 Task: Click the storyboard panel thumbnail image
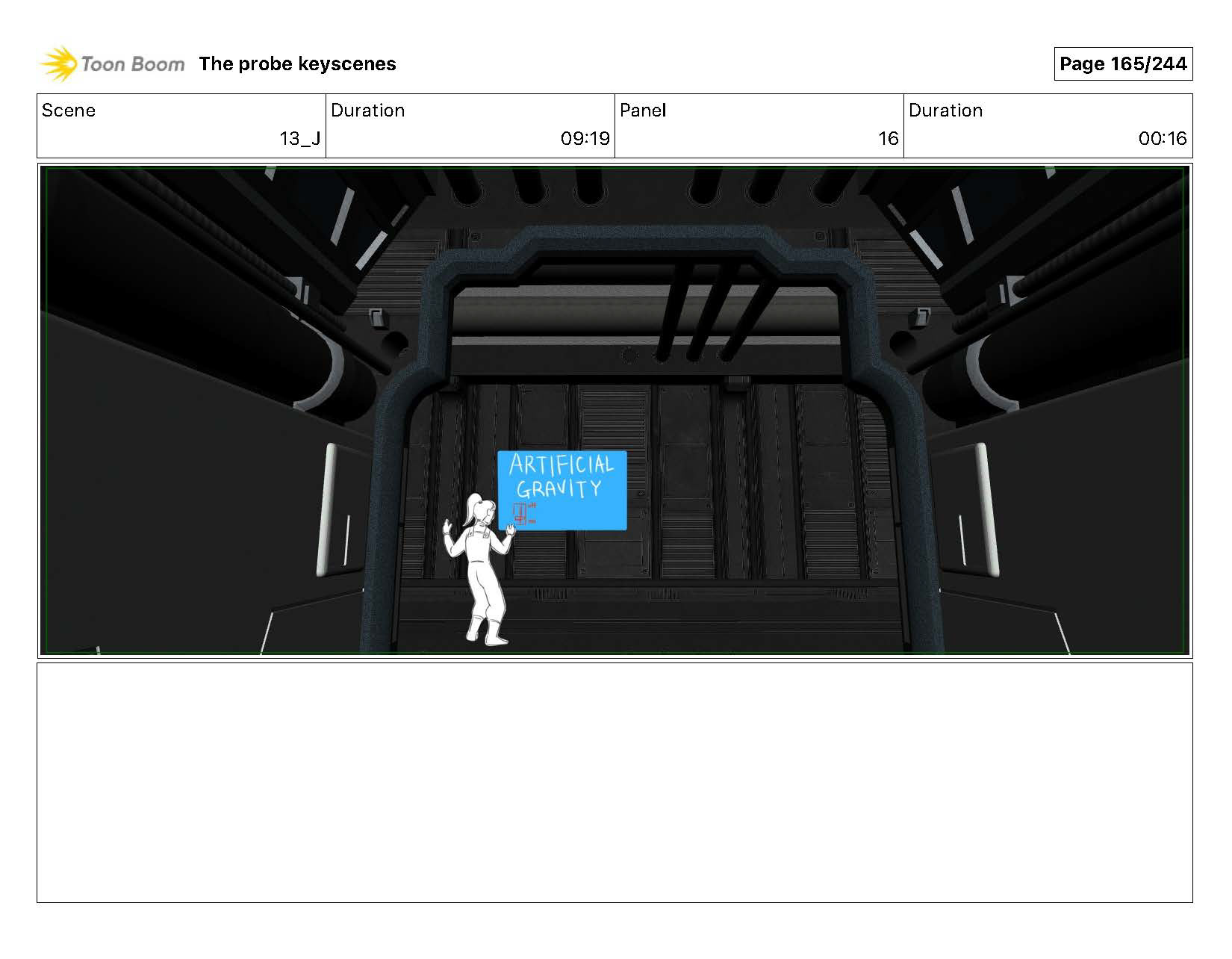615,411
